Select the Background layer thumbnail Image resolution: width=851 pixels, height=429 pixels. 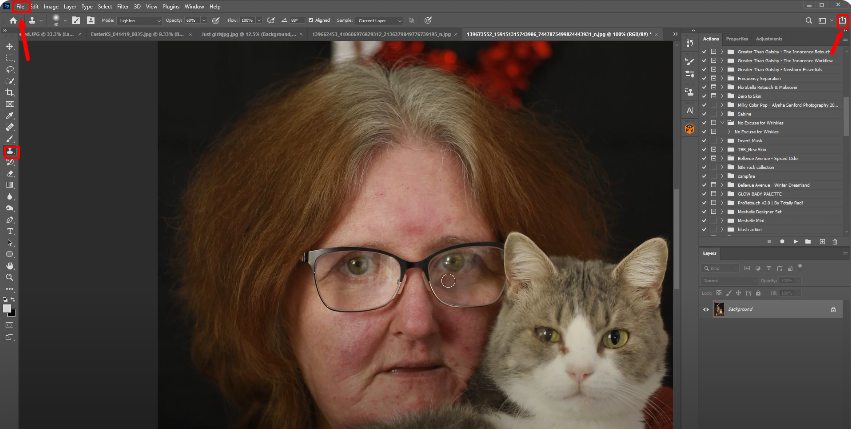click(719, 310)
